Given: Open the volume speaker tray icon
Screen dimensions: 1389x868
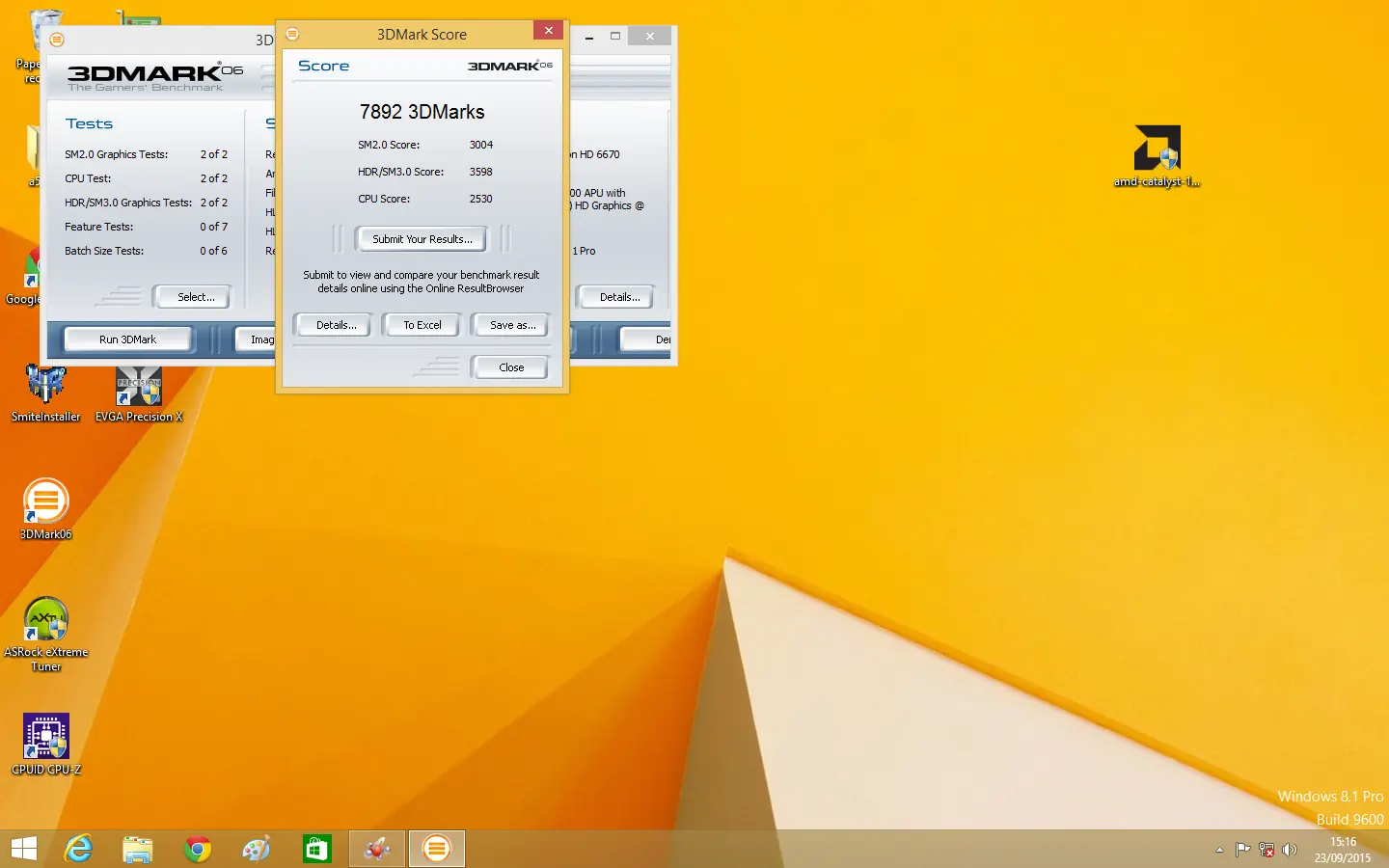Looking at the screenshot, I should coord(1290,850).
